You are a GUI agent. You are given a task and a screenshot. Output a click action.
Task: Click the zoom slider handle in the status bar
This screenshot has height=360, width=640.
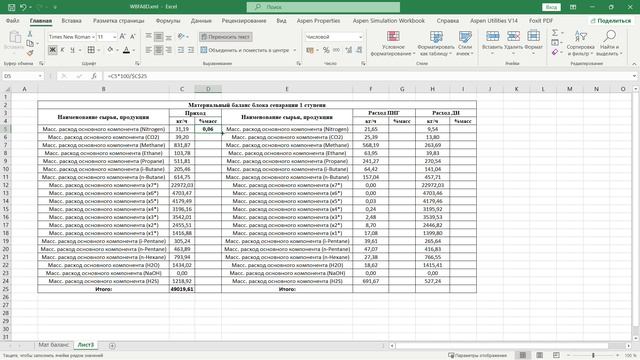(593, 355)
